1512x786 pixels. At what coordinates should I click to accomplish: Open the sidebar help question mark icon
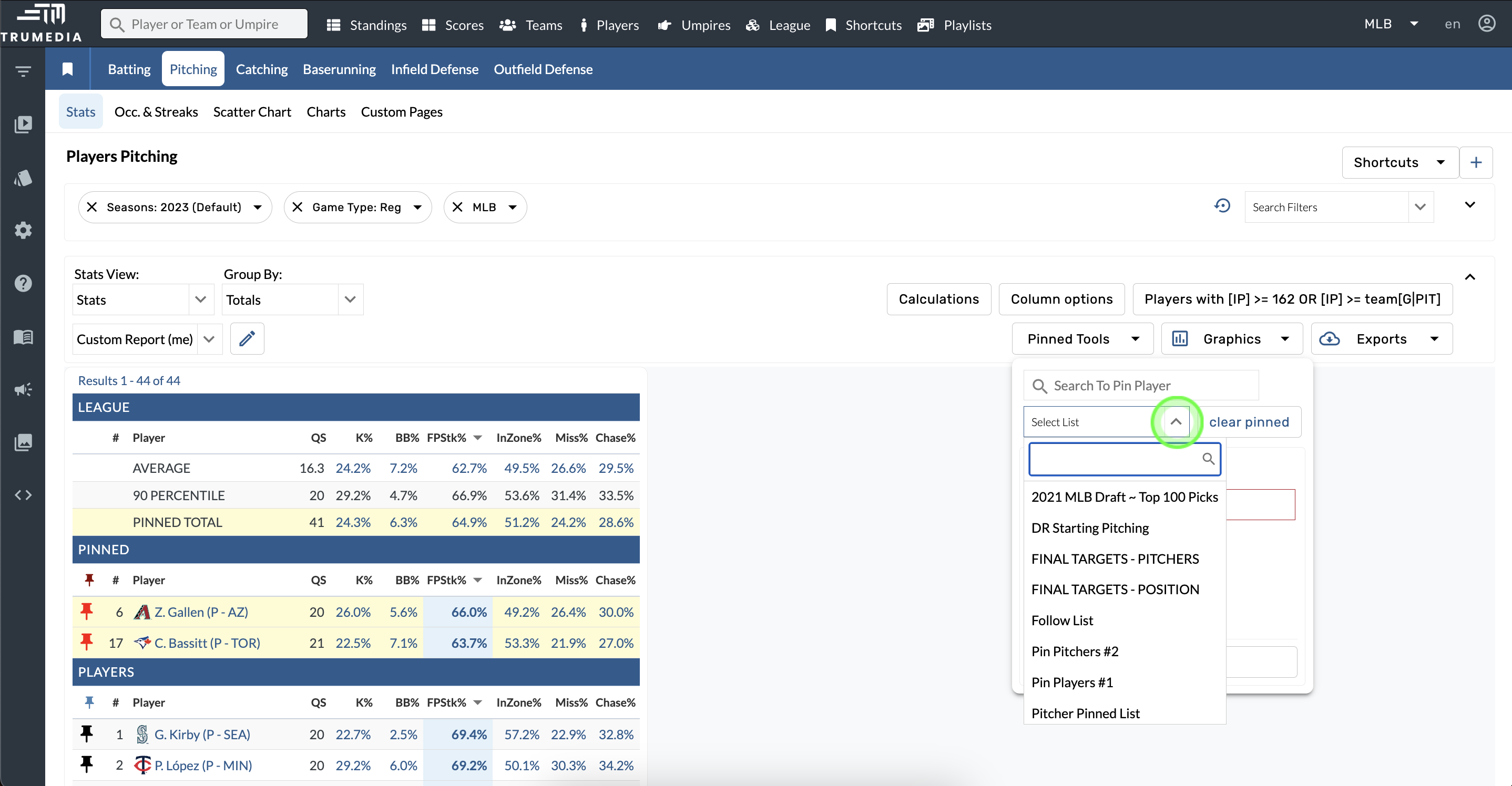click(x=23, y=283)
